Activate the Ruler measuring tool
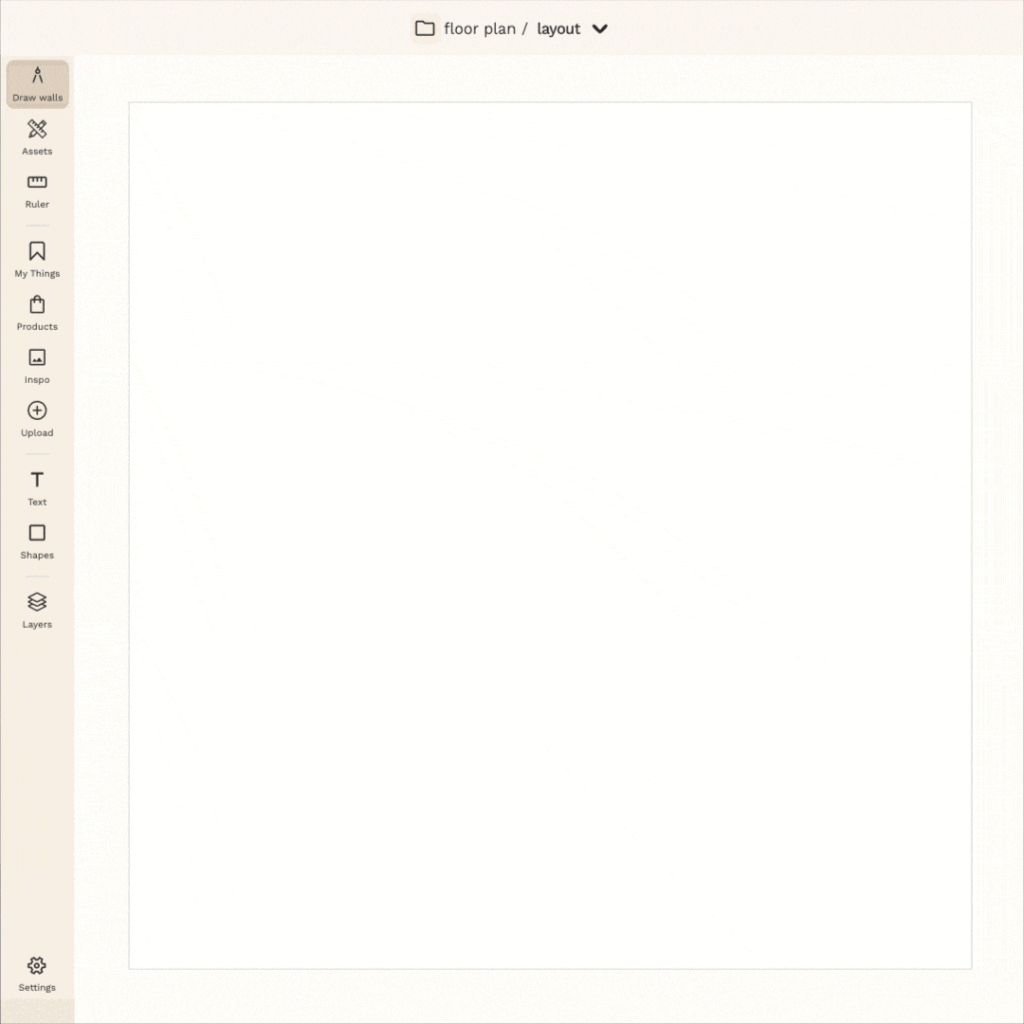This screenshot has width=1024, height=1024. click(x=37, y=183)
